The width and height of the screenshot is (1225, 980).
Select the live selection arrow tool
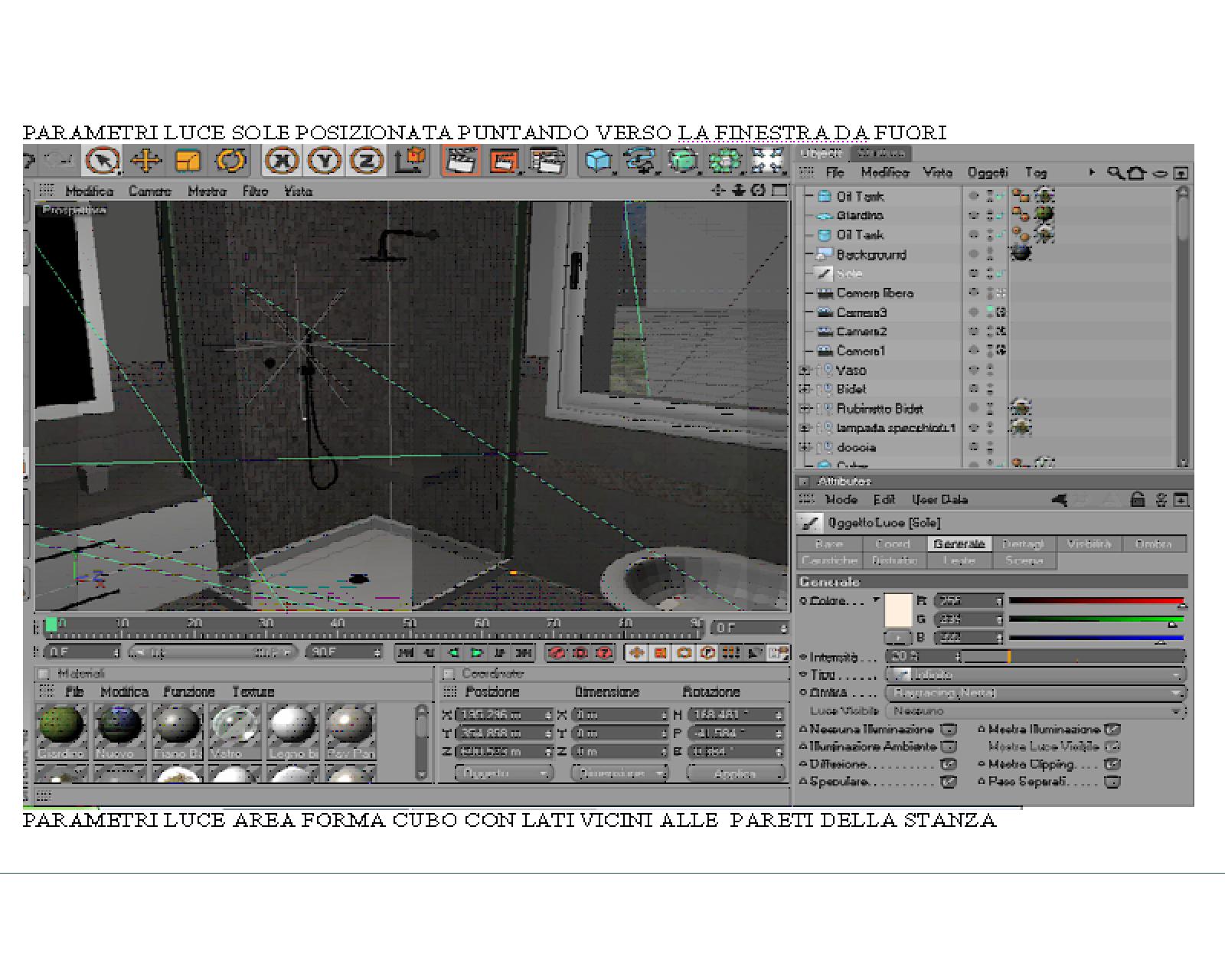tap(102, 161)
